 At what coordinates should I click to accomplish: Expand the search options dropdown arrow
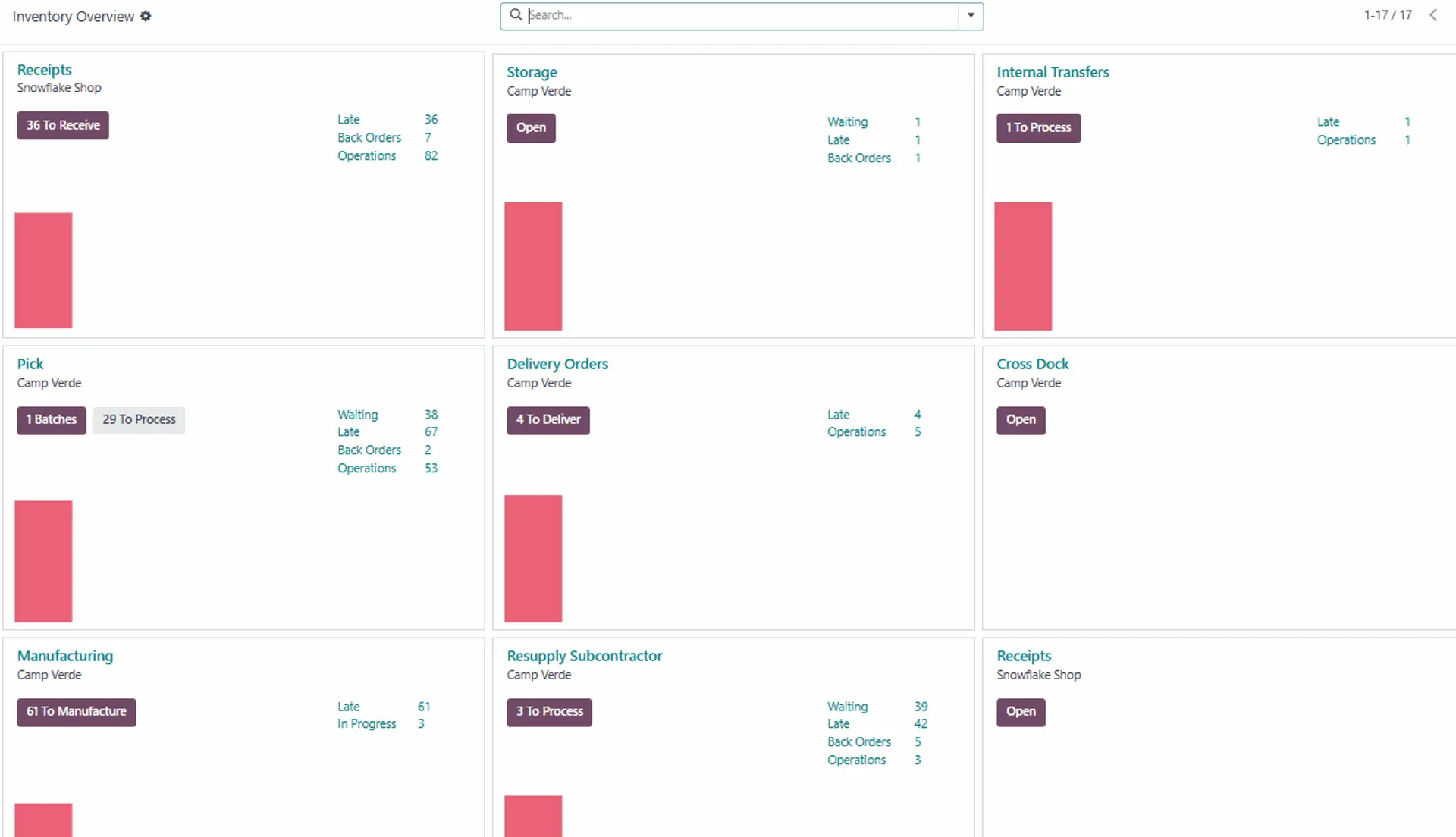971,15
